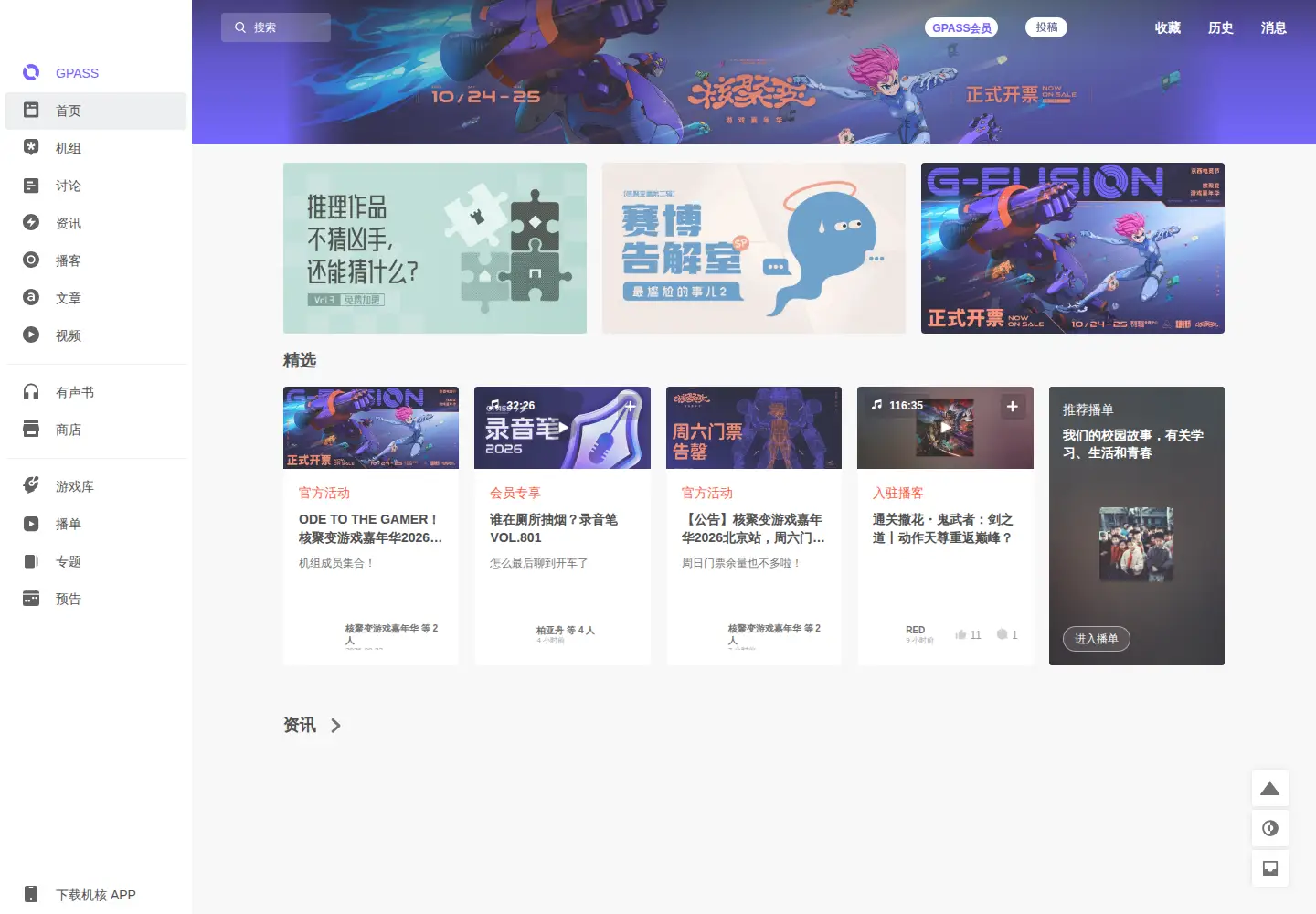1316x914 pixels.
Task: Click the 会员专享 category label
Action: [515, 493]
